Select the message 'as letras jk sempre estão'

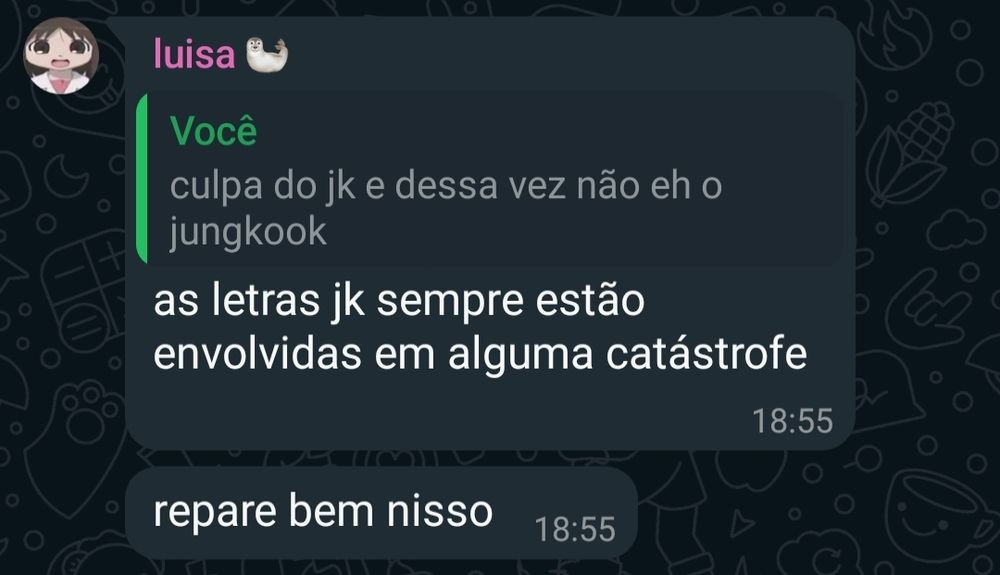pyautogui.click(x=399, y=300)
